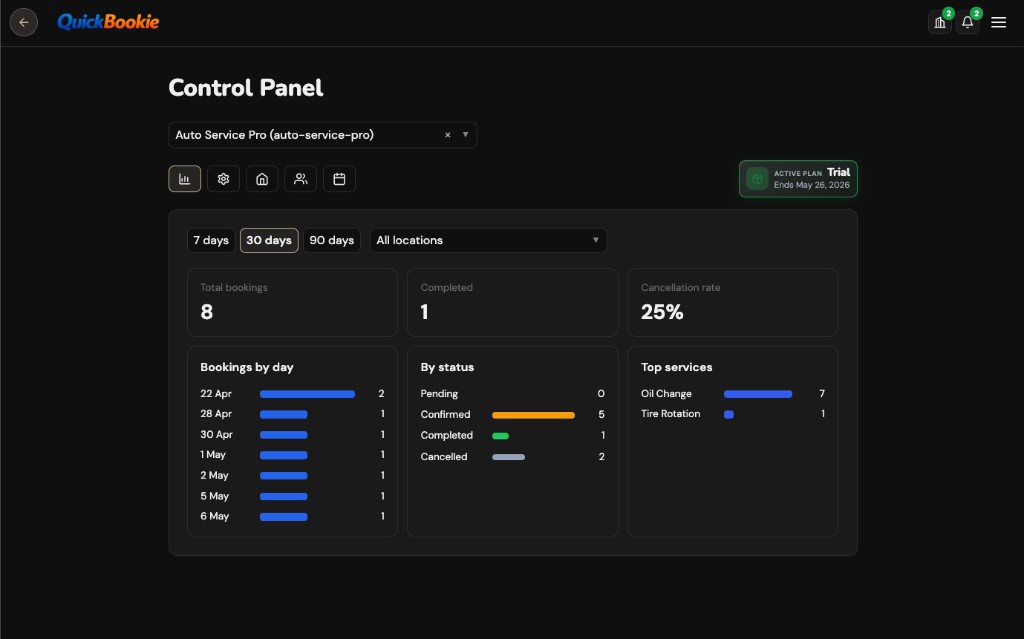Click the 'Control Panel' page title
This screenshot has width=1024, height=639.
click(x=246, y=88)
